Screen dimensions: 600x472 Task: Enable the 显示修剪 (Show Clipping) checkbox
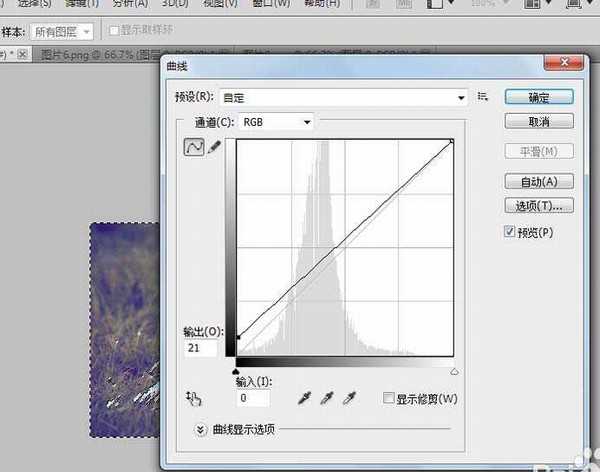390,399
